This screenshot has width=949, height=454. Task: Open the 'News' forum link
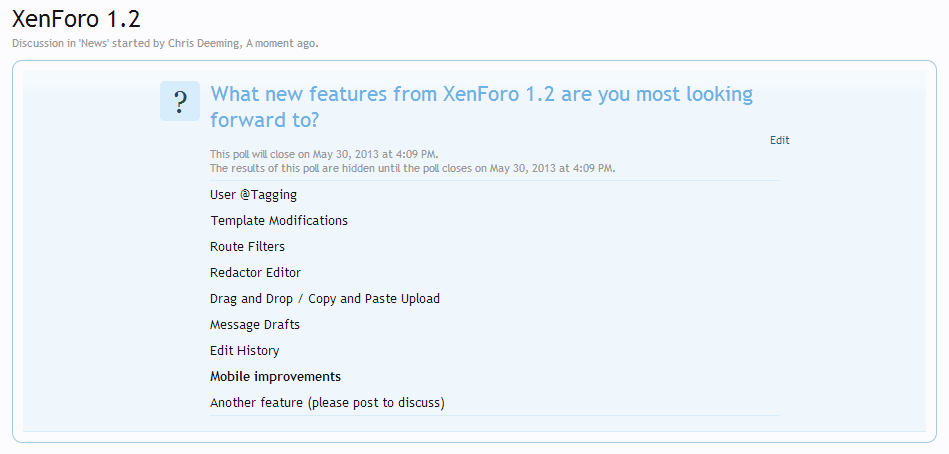click(x=93, y=43)
